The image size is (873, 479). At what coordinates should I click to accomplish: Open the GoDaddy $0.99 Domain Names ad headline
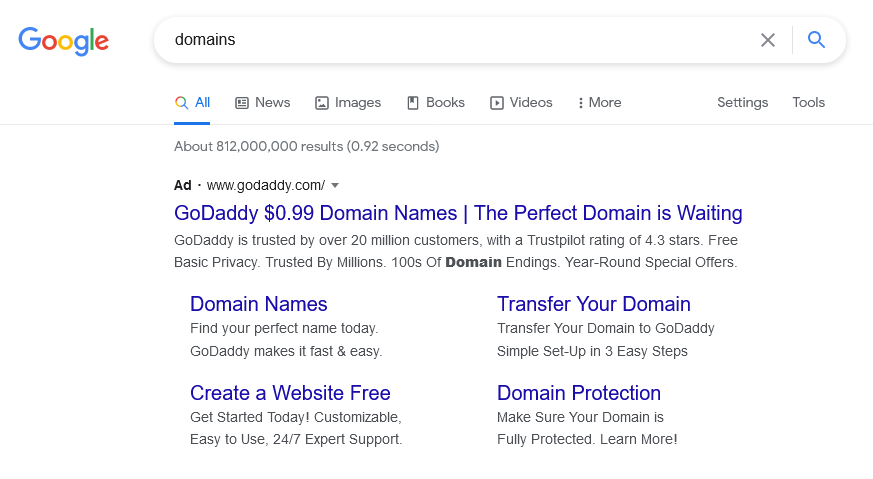pos(458,213)
